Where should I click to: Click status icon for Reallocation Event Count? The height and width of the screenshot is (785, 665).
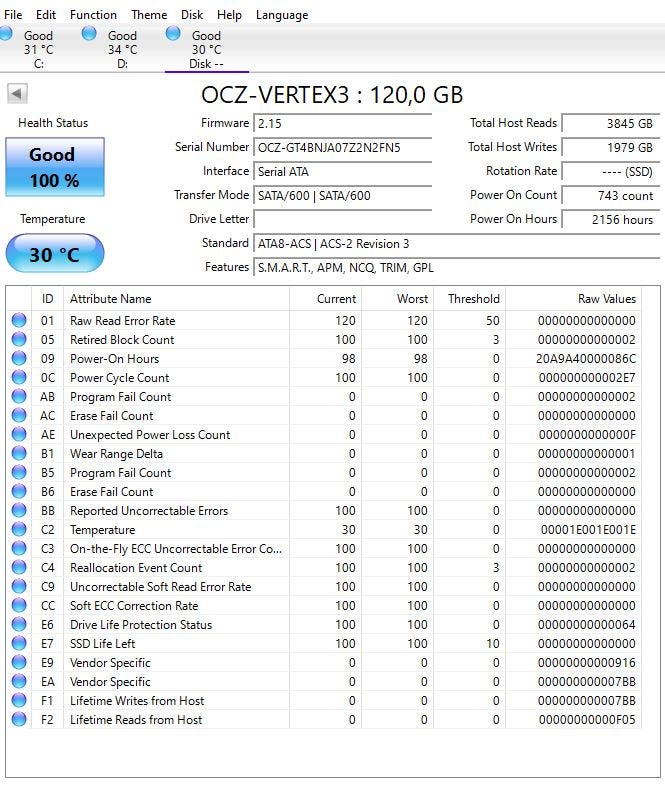(19, 567)
